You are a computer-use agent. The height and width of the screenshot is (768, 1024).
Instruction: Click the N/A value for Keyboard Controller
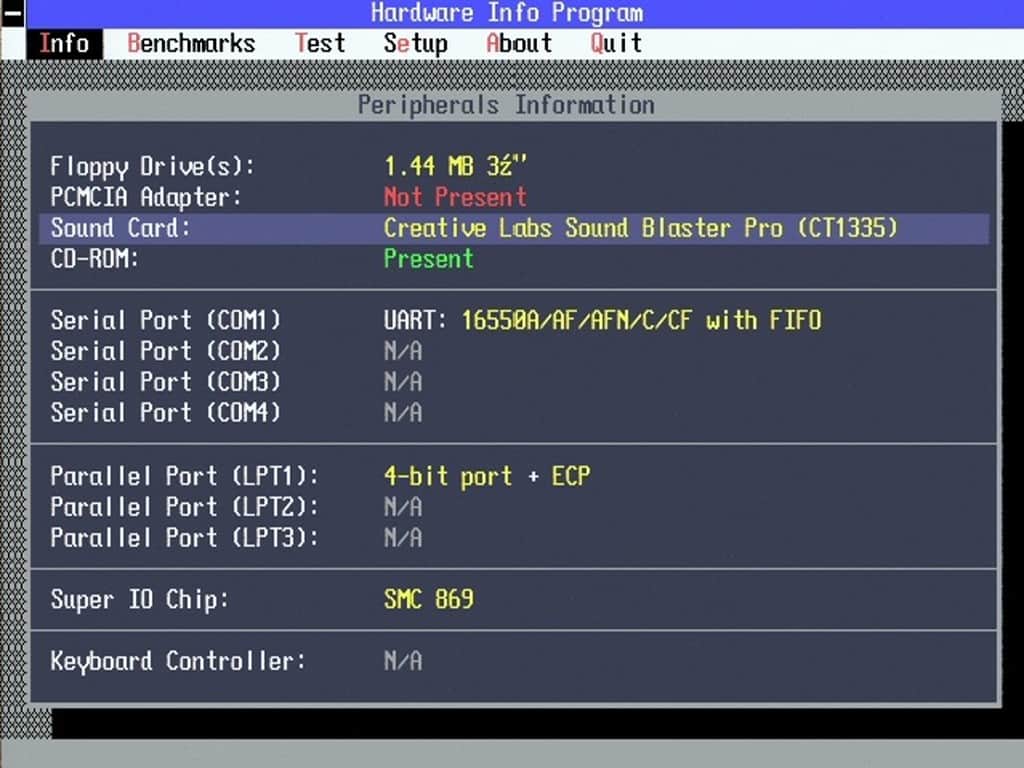point(403,662)
